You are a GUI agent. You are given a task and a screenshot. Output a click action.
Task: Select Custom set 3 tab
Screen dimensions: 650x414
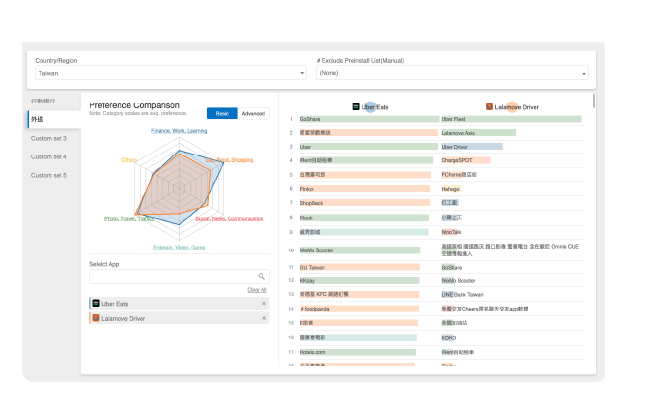pos(49,138)
